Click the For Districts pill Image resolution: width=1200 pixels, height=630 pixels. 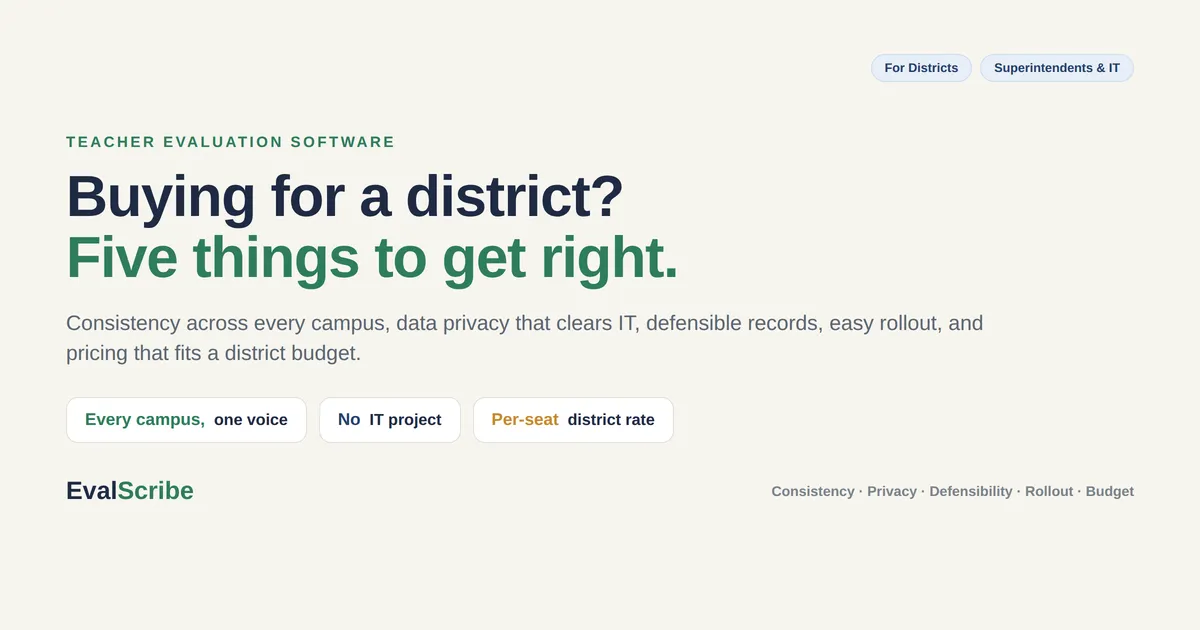(x=921, y=68)
